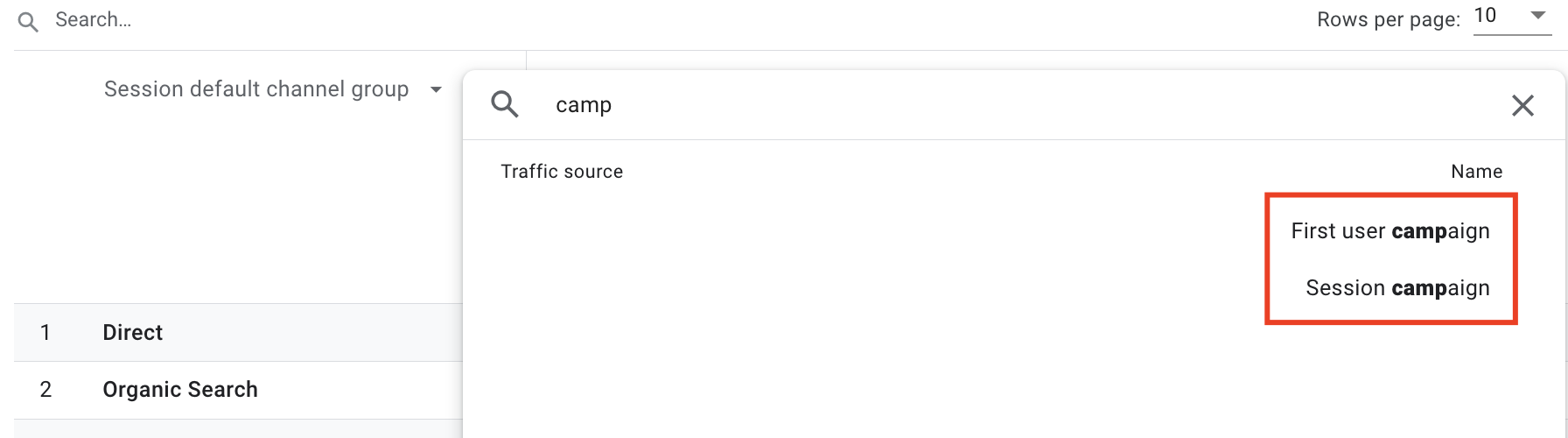Expand Session default channel group dropdown arrow

[436, 89]
